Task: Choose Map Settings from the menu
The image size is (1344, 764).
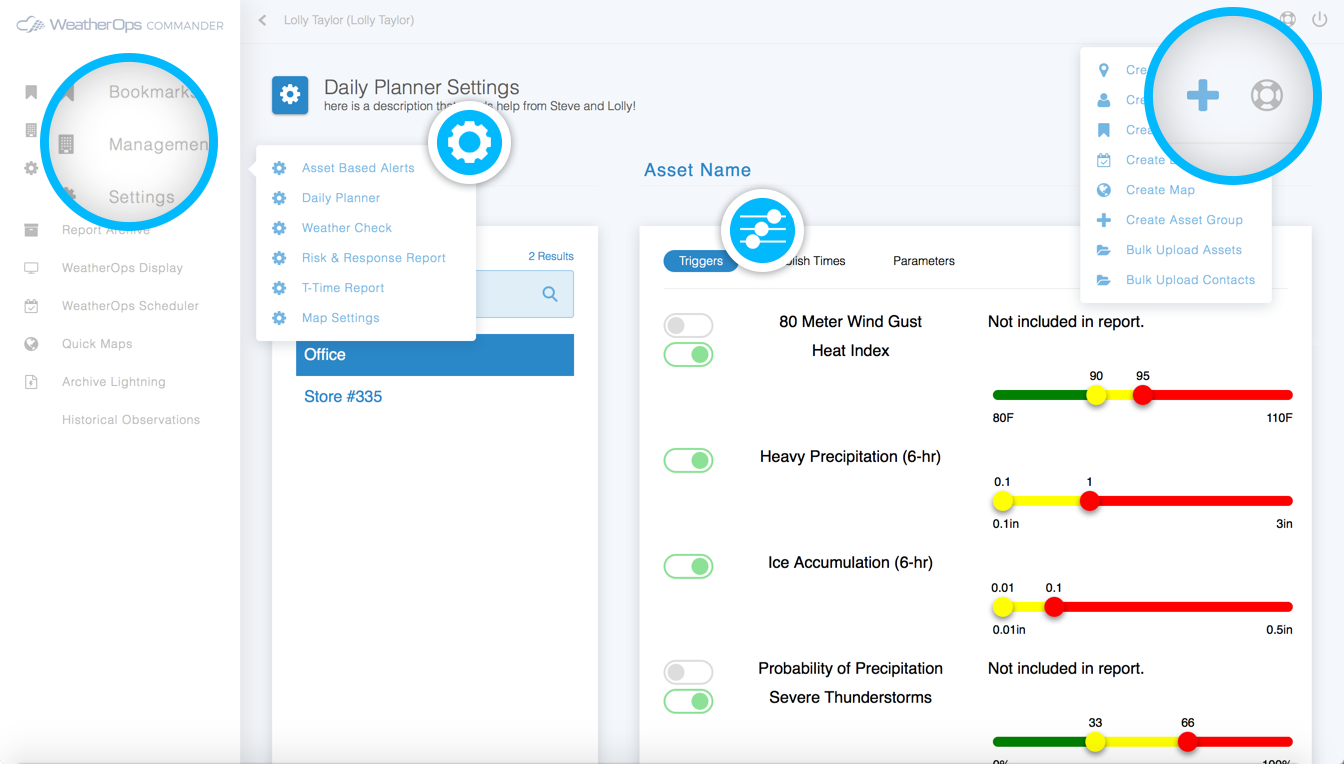Action: click(x=341, y=318)
